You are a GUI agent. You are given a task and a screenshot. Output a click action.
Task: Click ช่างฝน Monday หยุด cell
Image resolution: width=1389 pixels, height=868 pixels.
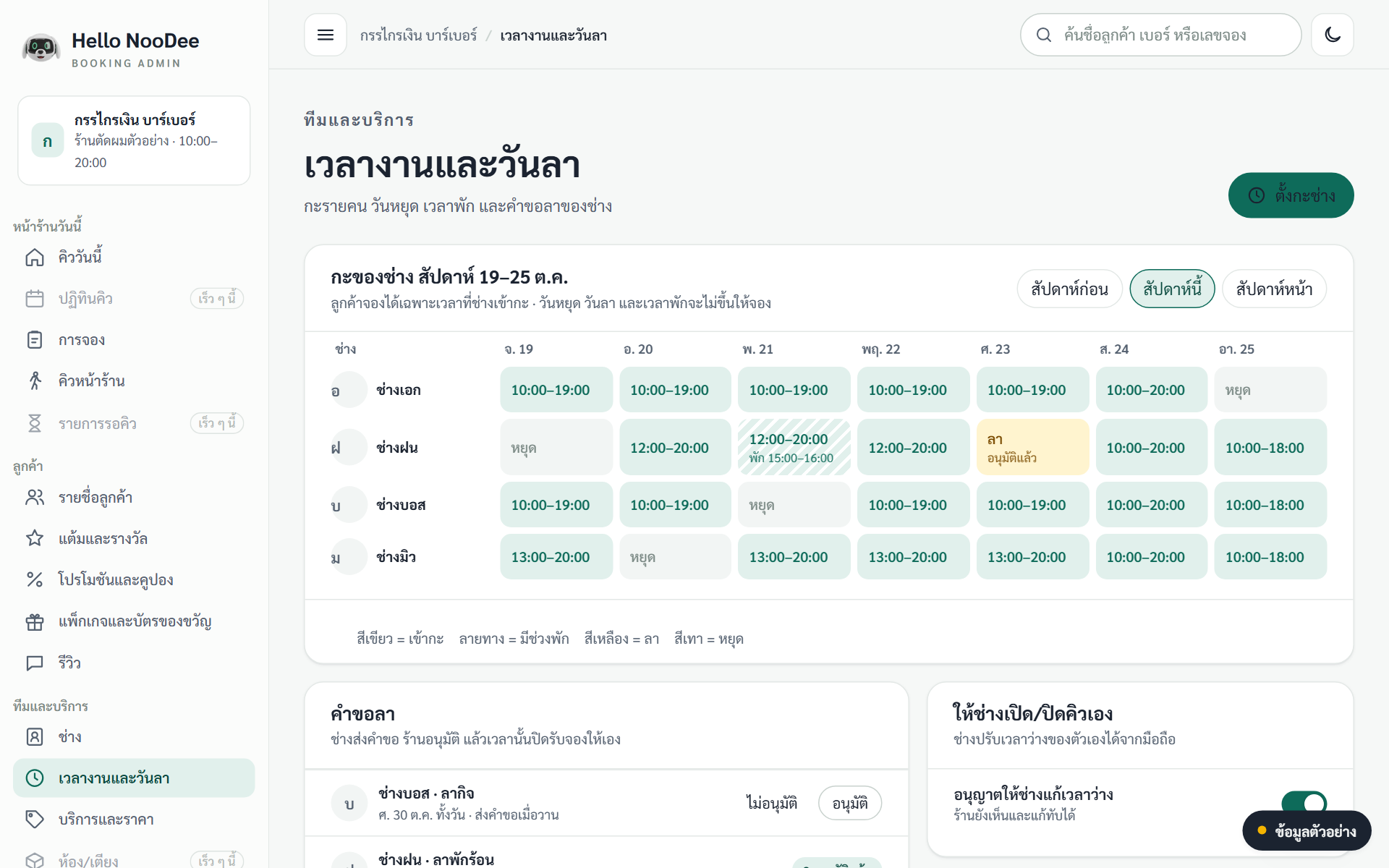tap(556, 447)
